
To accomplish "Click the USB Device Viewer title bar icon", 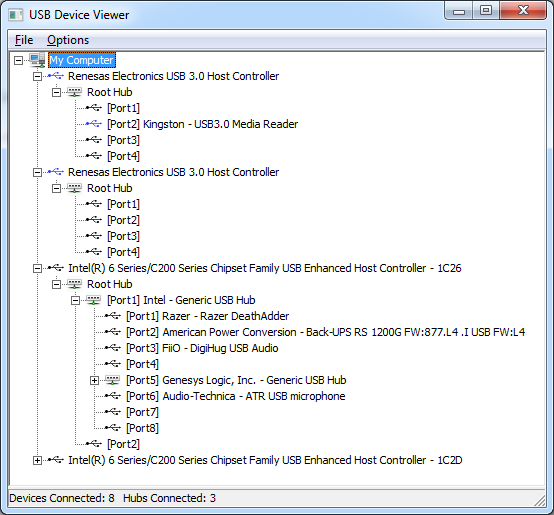I will click(x=16, y=15).
